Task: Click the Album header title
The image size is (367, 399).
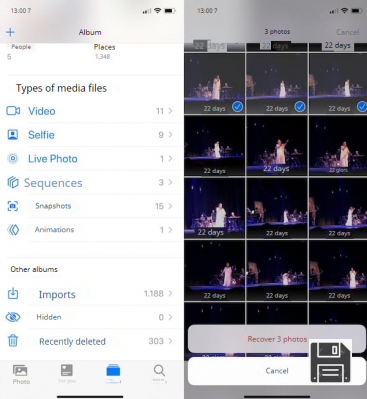Action: point(90,32)
